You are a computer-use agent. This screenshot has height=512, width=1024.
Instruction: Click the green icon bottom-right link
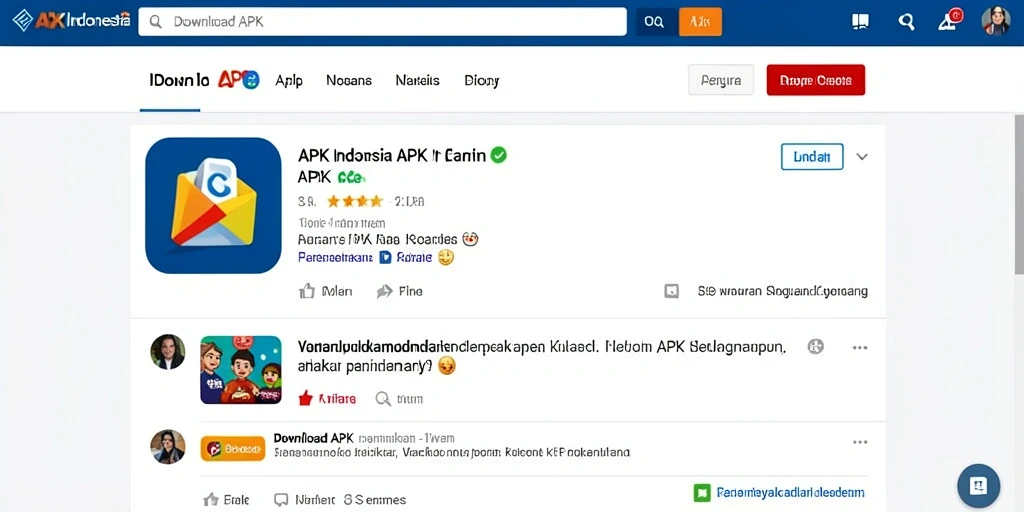[x=701, y=492]
